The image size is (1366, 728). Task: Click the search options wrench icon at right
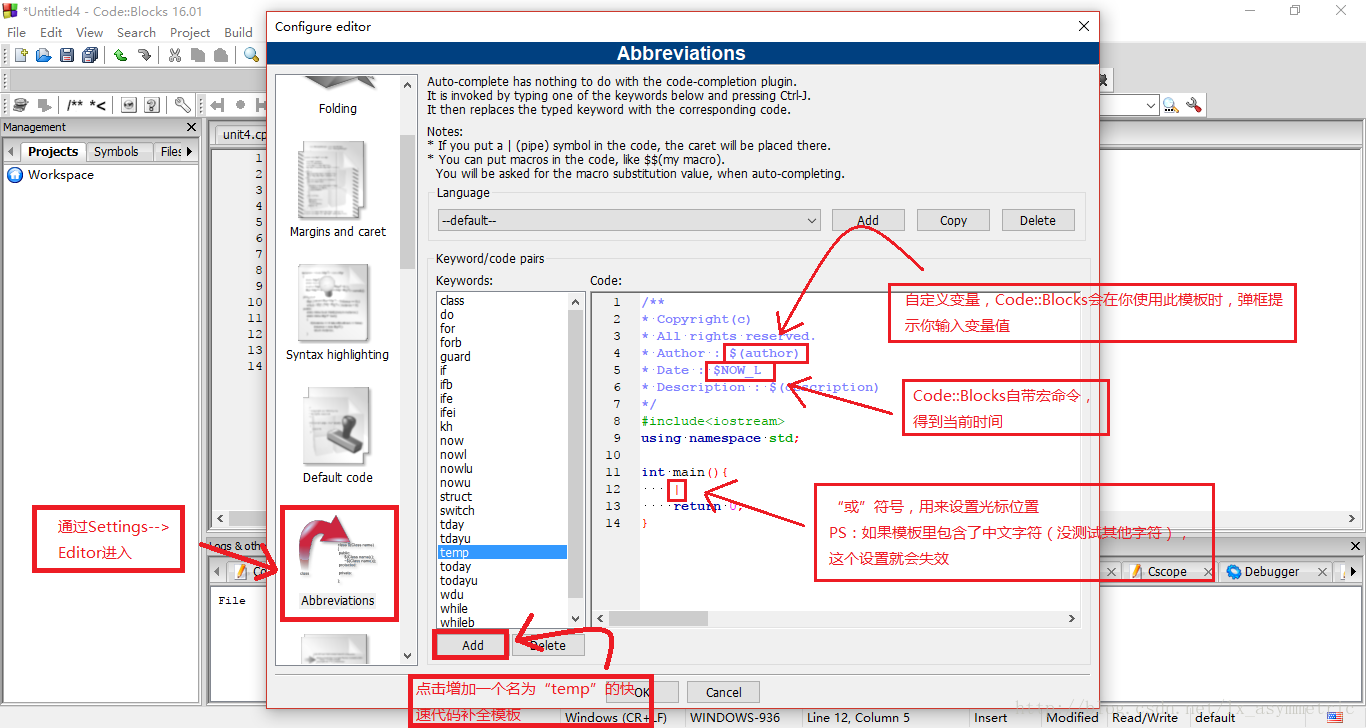pyautogui.click(x=1193, y=105)
